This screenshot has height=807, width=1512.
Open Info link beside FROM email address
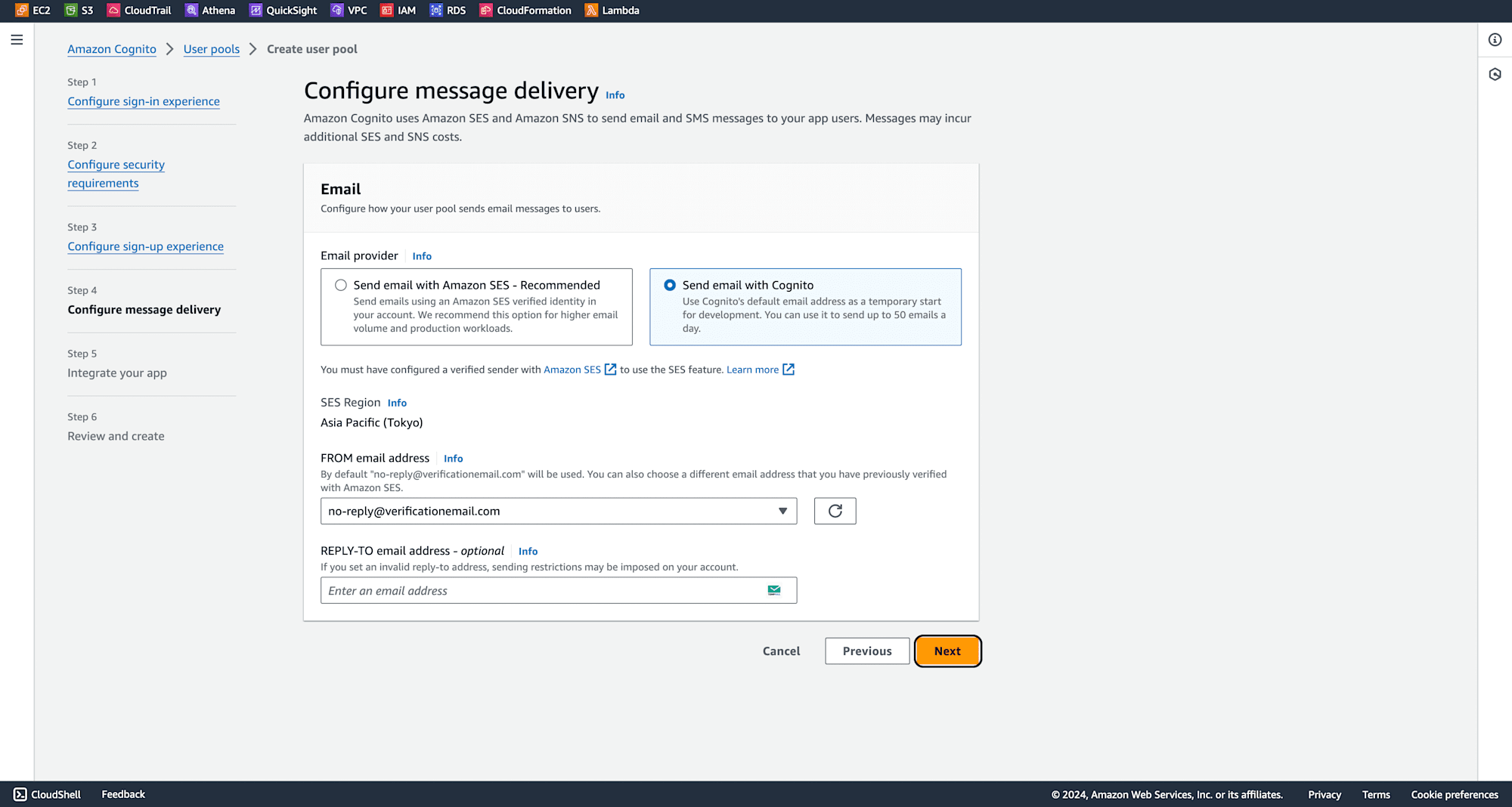coord(453,459)
